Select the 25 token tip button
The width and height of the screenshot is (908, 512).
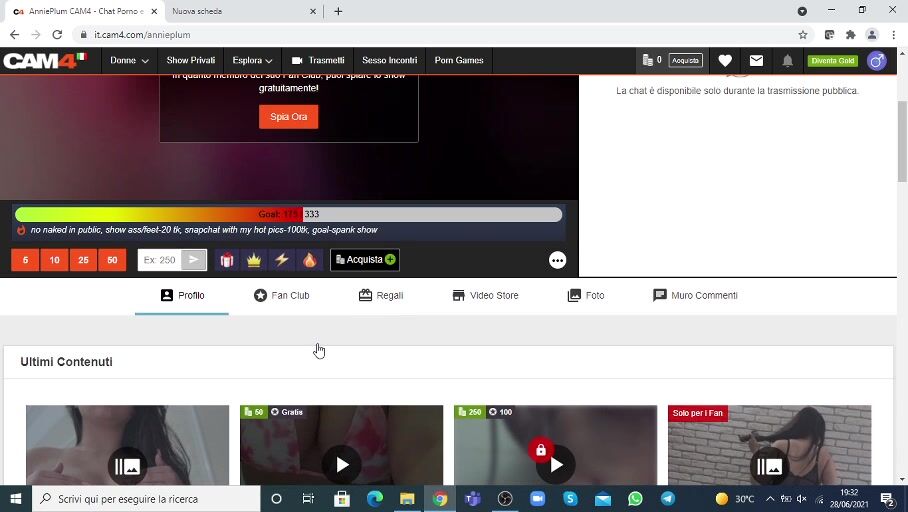tap(83, 260)
